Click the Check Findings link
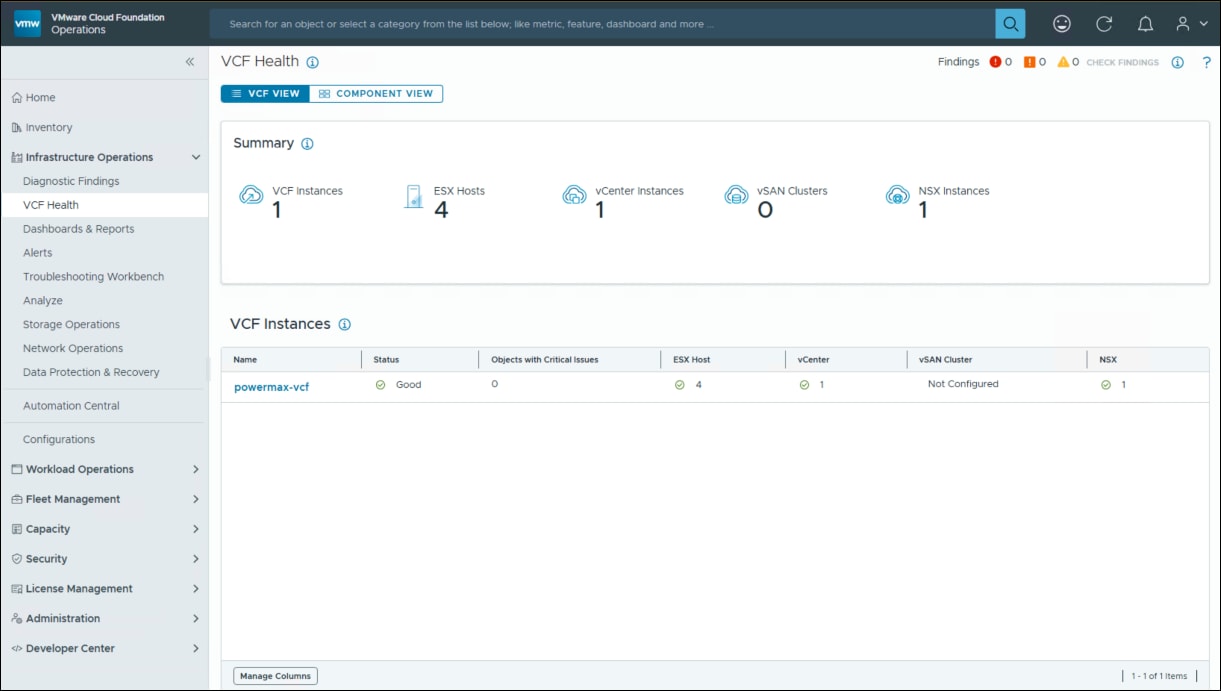This screenshot has width=1221, height=691. (x=1122, y=63)
